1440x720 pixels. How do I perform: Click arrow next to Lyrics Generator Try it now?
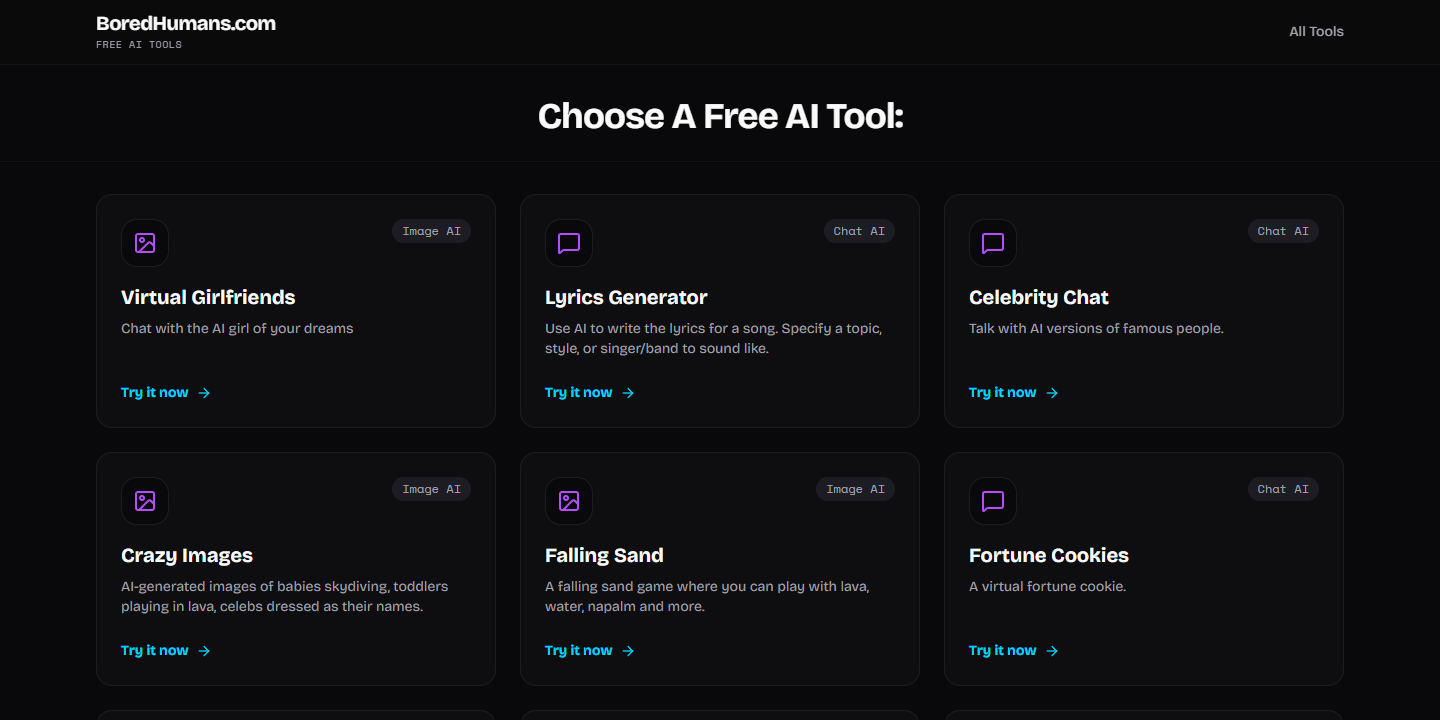(628, 393)
